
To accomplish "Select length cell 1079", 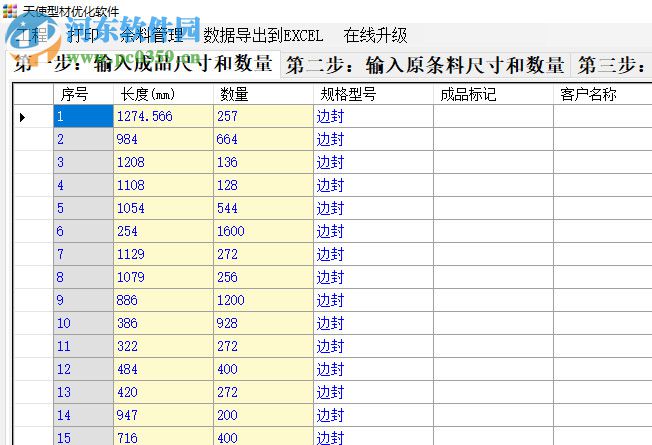I will point(163,277).
